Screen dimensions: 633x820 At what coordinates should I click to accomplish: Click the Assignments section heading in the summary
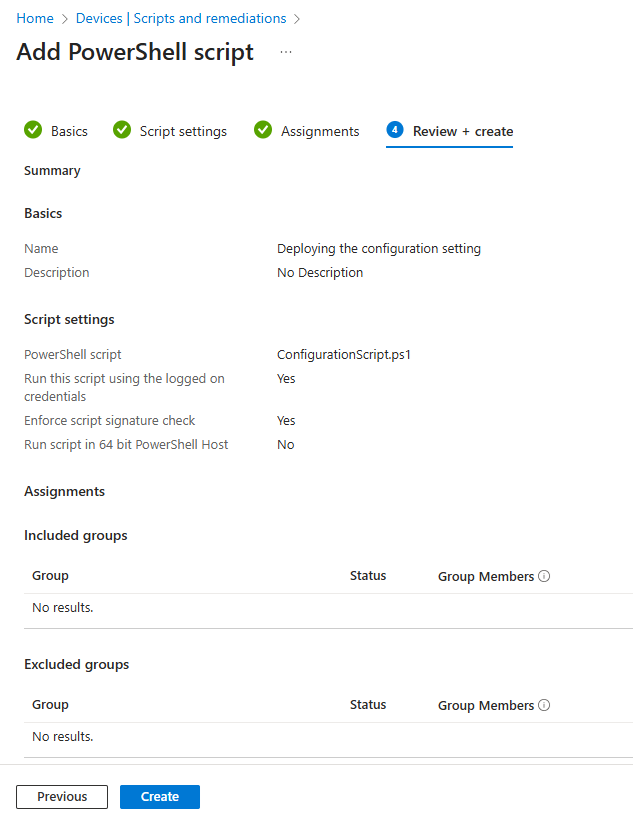coord(64,492)
